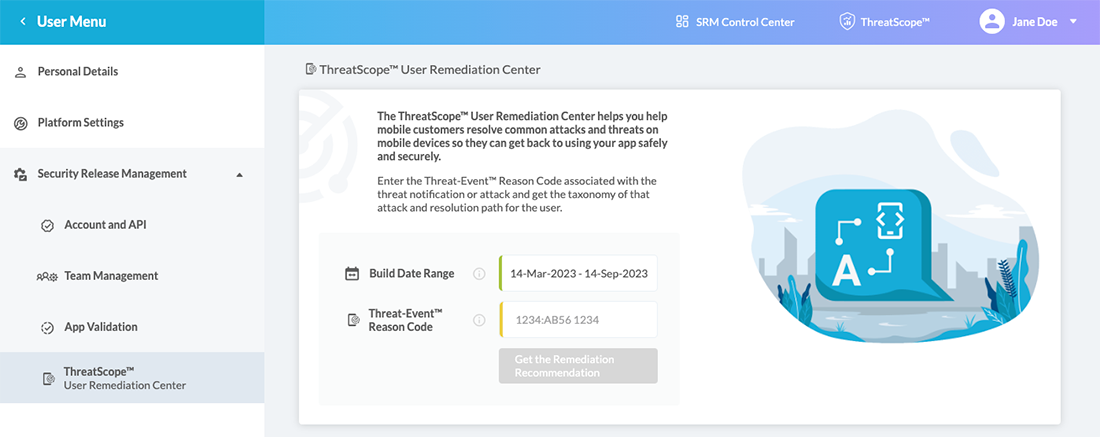Click the App Validation checkmark icon
The width and height of the screenshot is (1100, 437).
coord(47,327)
